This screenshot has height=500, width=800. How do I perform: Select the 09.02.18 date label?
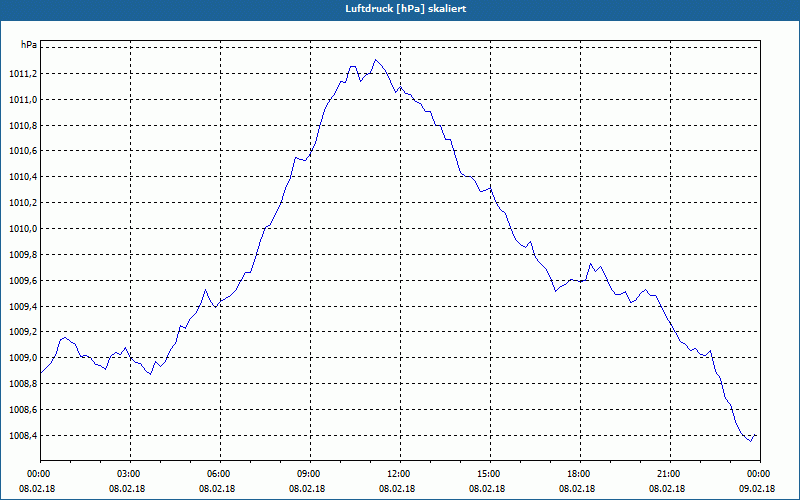point(757,489)
